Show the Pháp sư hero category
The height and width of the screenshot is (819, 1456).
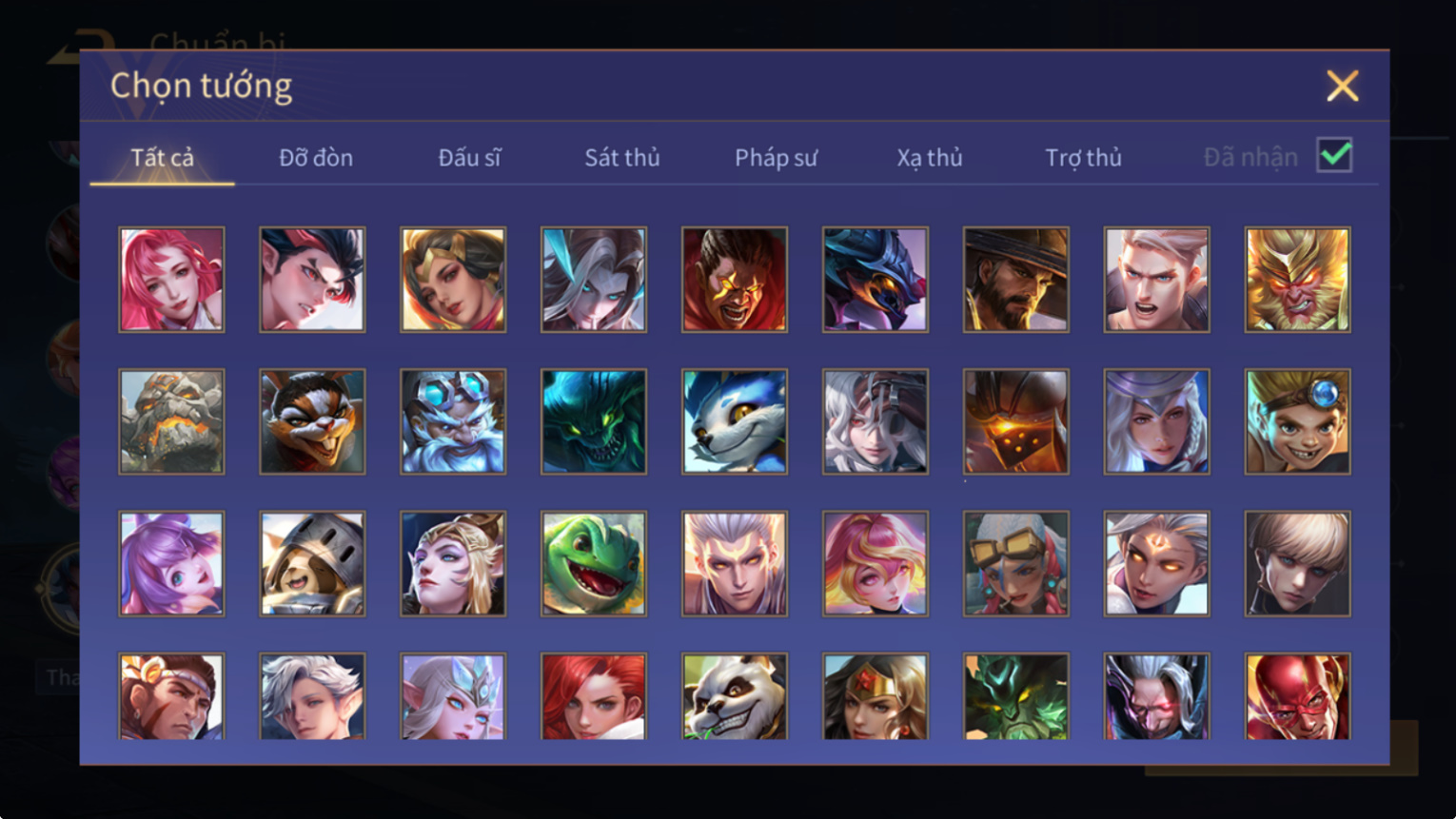pos(776,157)
